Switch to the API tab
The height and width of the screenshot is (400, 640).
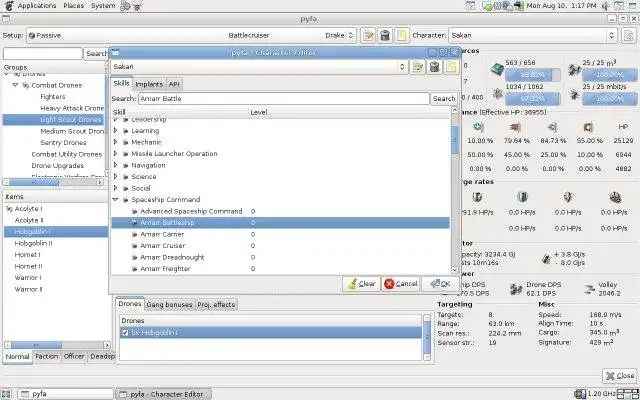point(174,84)
